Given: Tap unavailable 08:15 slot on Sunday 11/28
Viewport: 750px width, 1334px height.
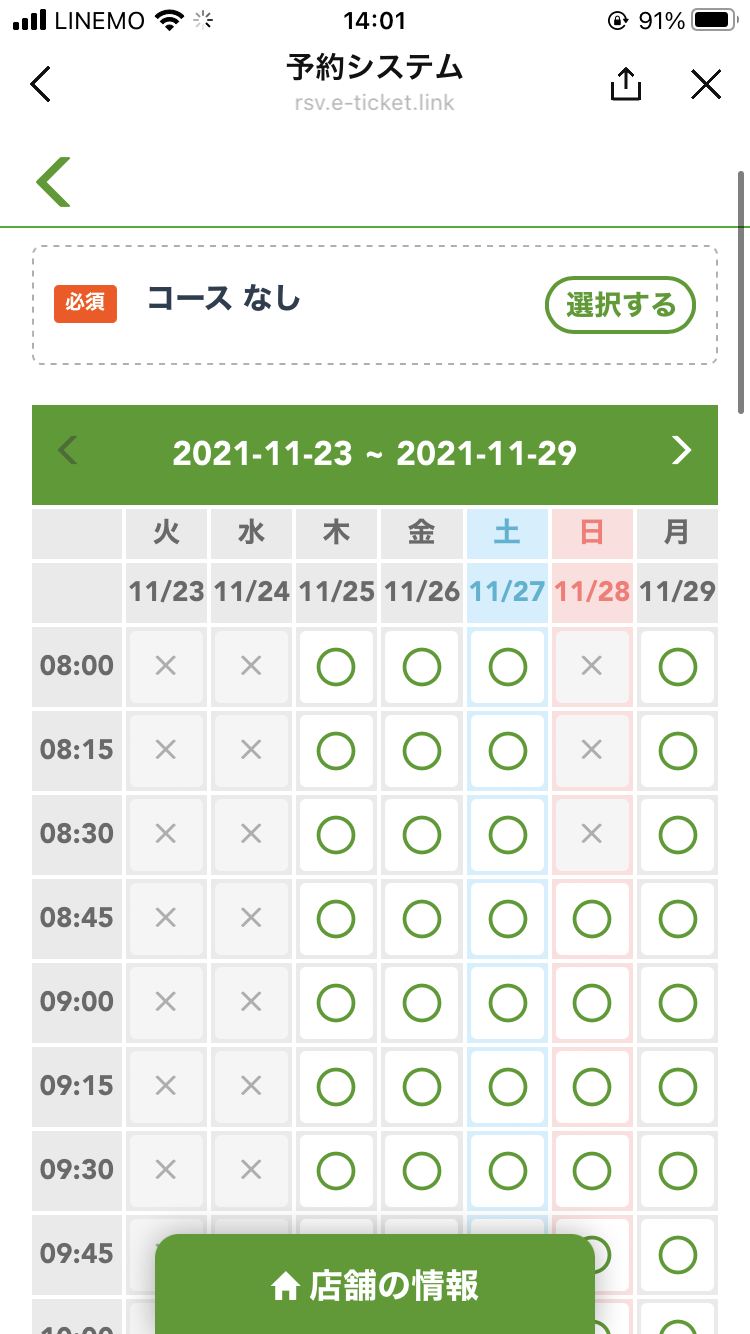Looking at the screenshot, I should pyautogui.click(x=592, y=750).
